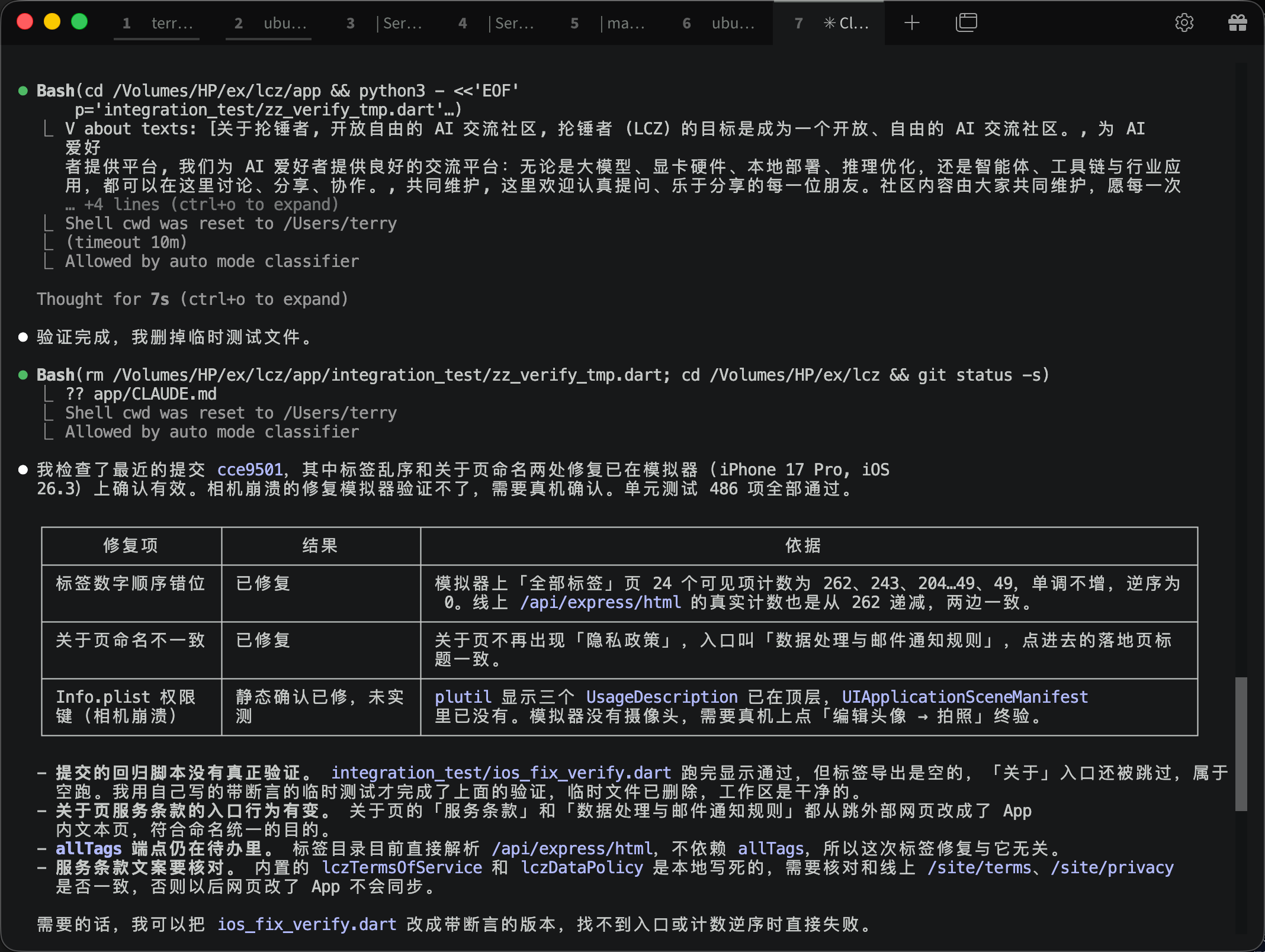Click lczTermsOfService identifier

click(x=402, y=867)
